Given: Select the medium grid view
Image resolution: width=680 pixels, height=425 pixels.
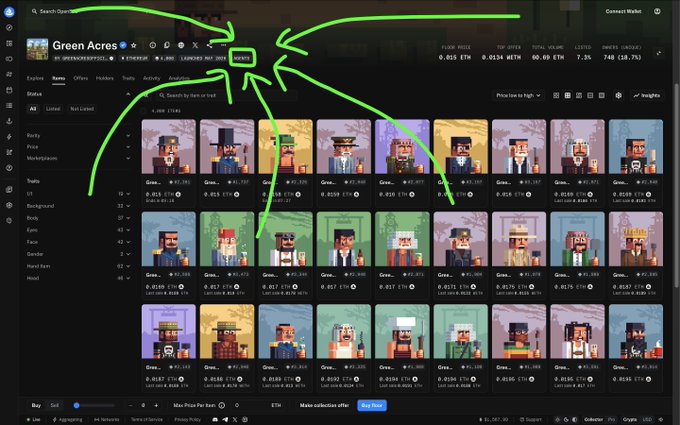Looking at the screenshot, I should (567, 95).
